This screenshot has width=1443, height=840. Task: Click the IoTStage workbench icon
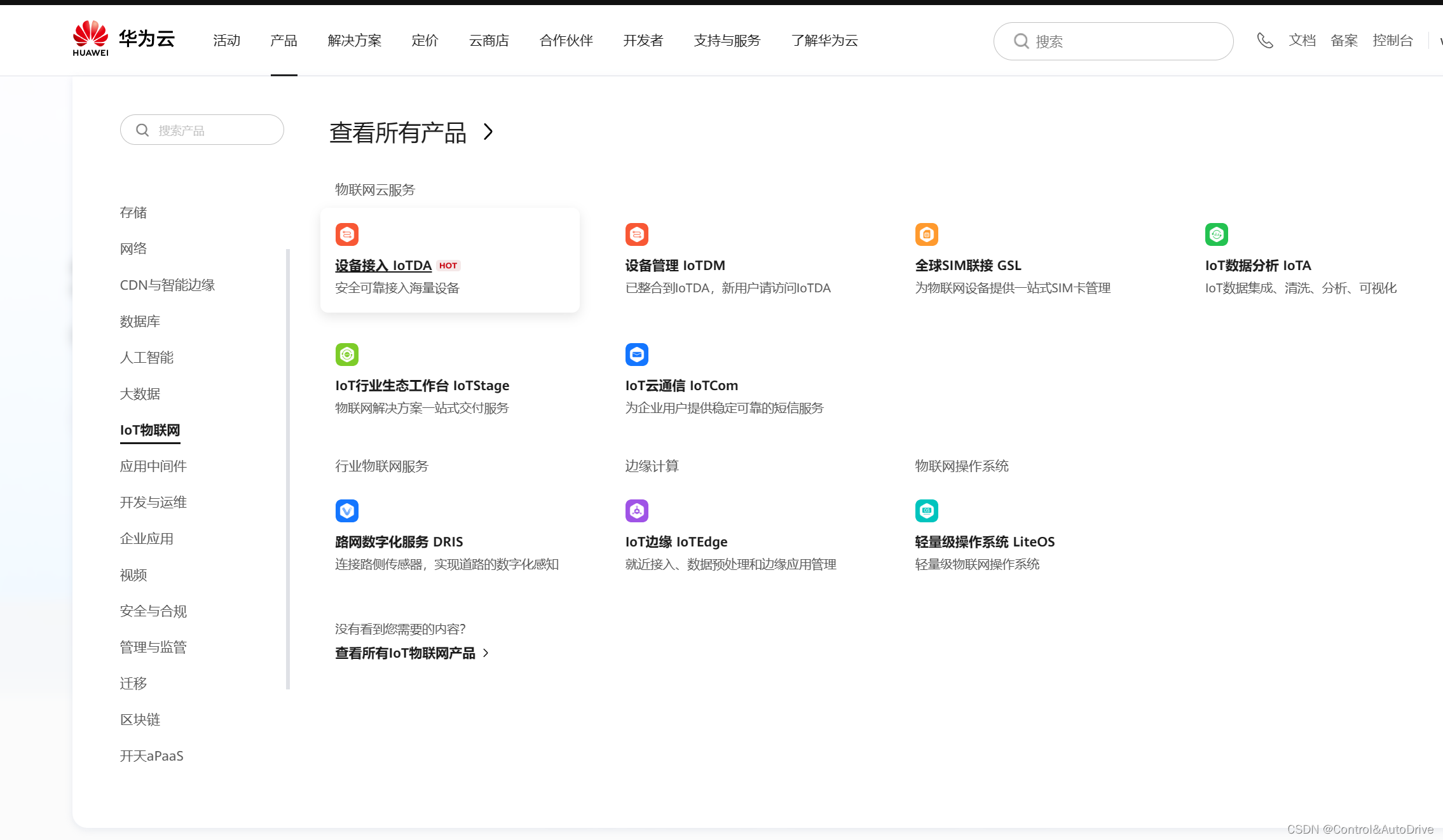click(x=346, y=355)
